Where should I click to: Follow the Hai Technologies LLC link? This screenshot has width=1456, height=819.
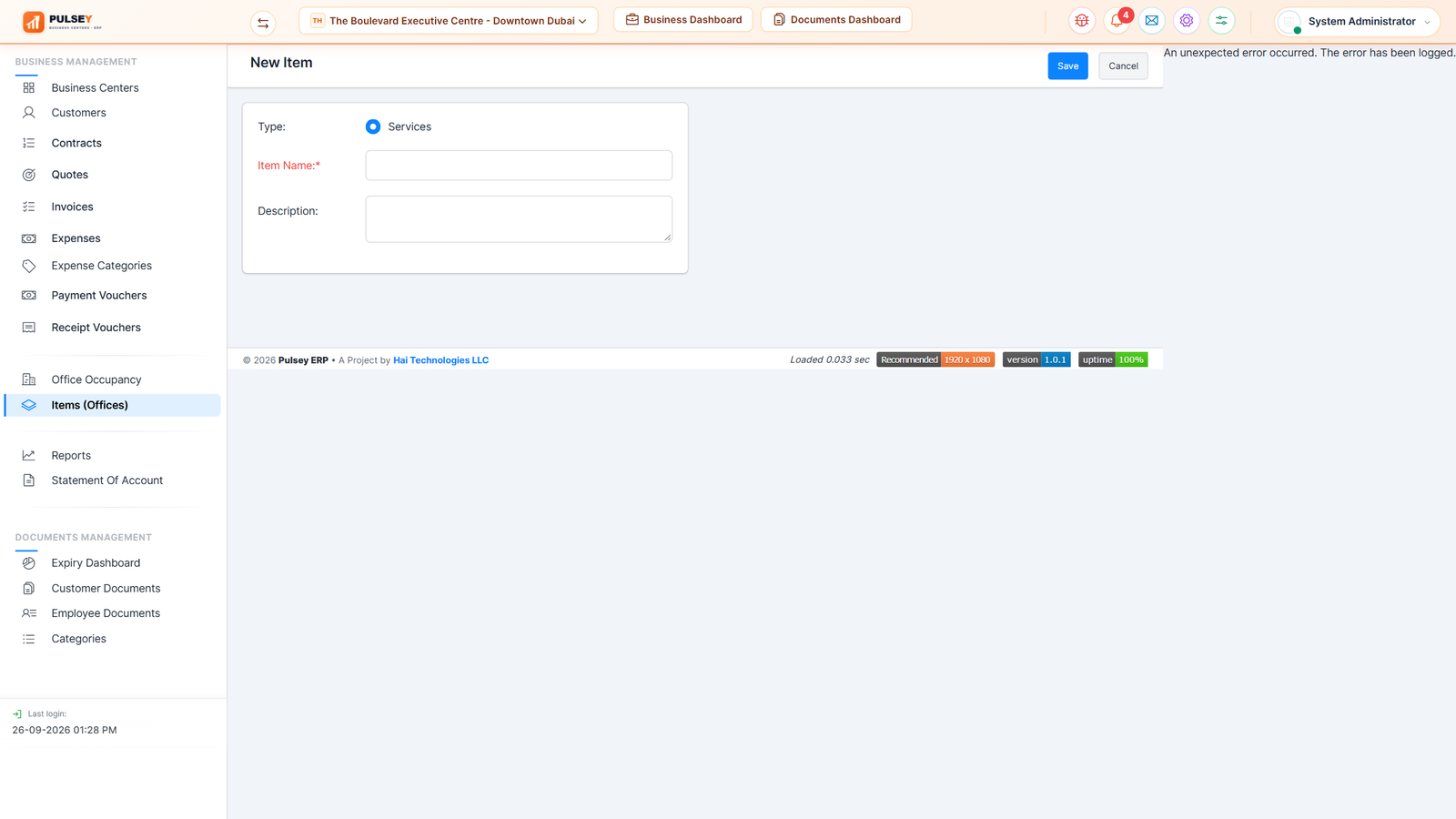click(x=440, y=360)
